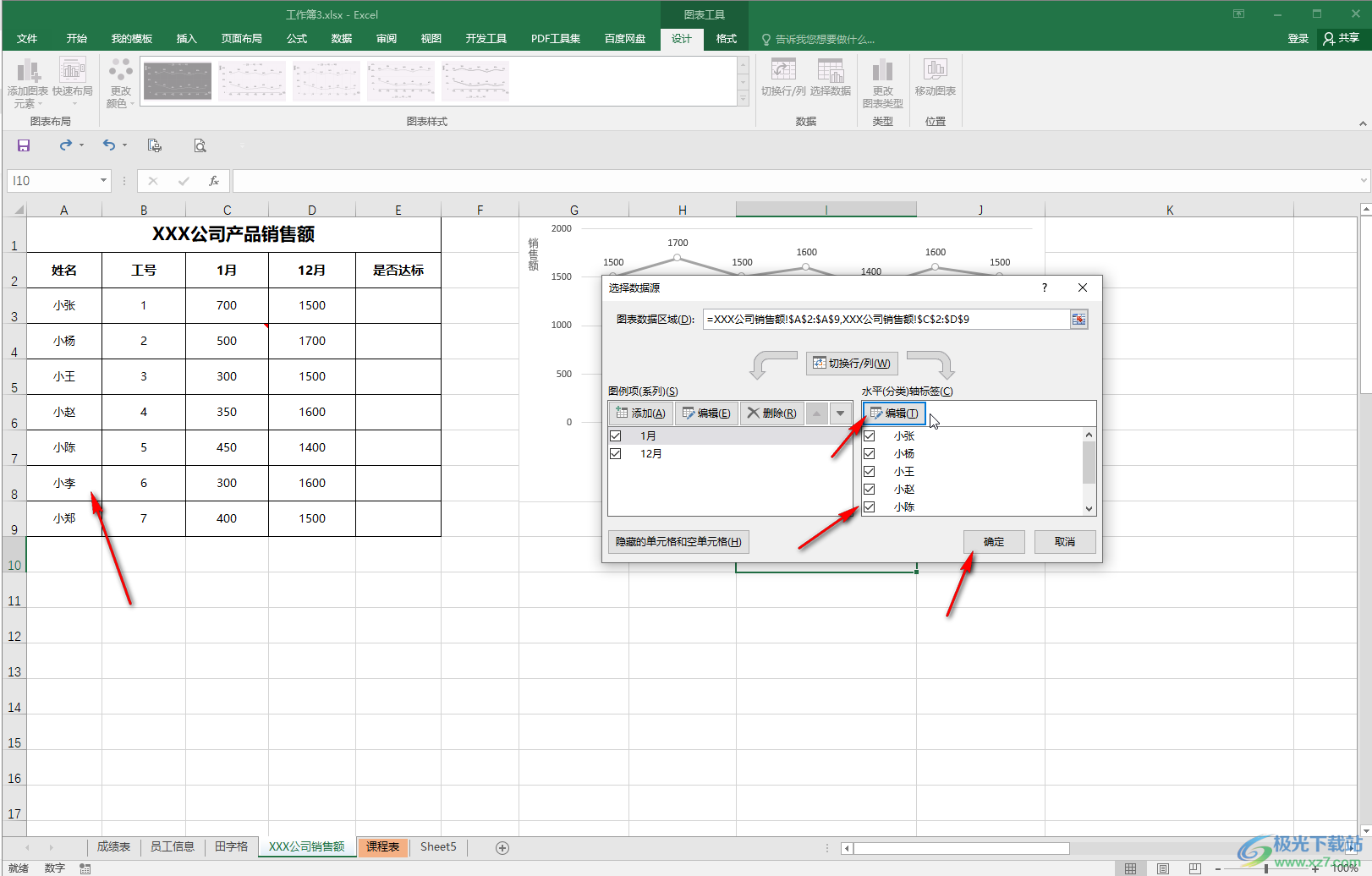Click the Redo arrow icon
Image resolution: width=1372 pixels, height=876 pixels.
point(66,145)
